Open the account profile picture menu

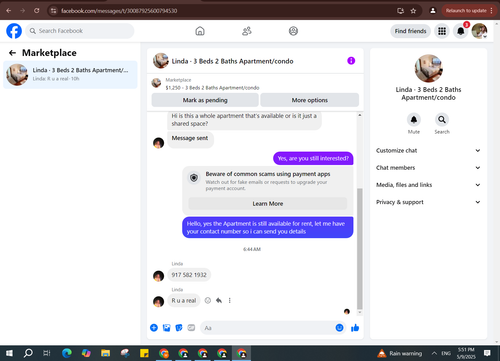479,31
